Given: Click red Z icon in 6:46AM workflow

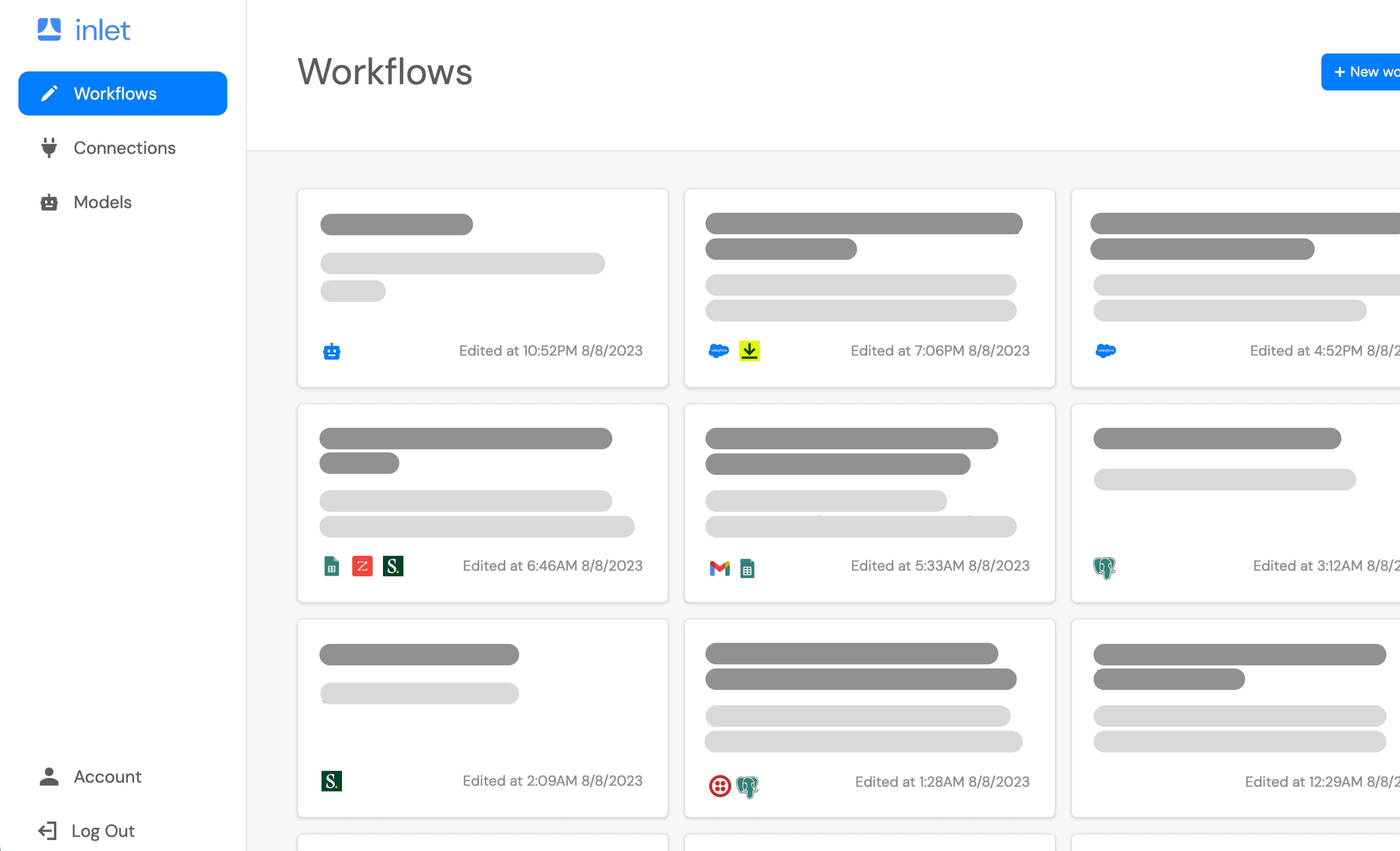Looking at the screenshot, I should (362, 566).
